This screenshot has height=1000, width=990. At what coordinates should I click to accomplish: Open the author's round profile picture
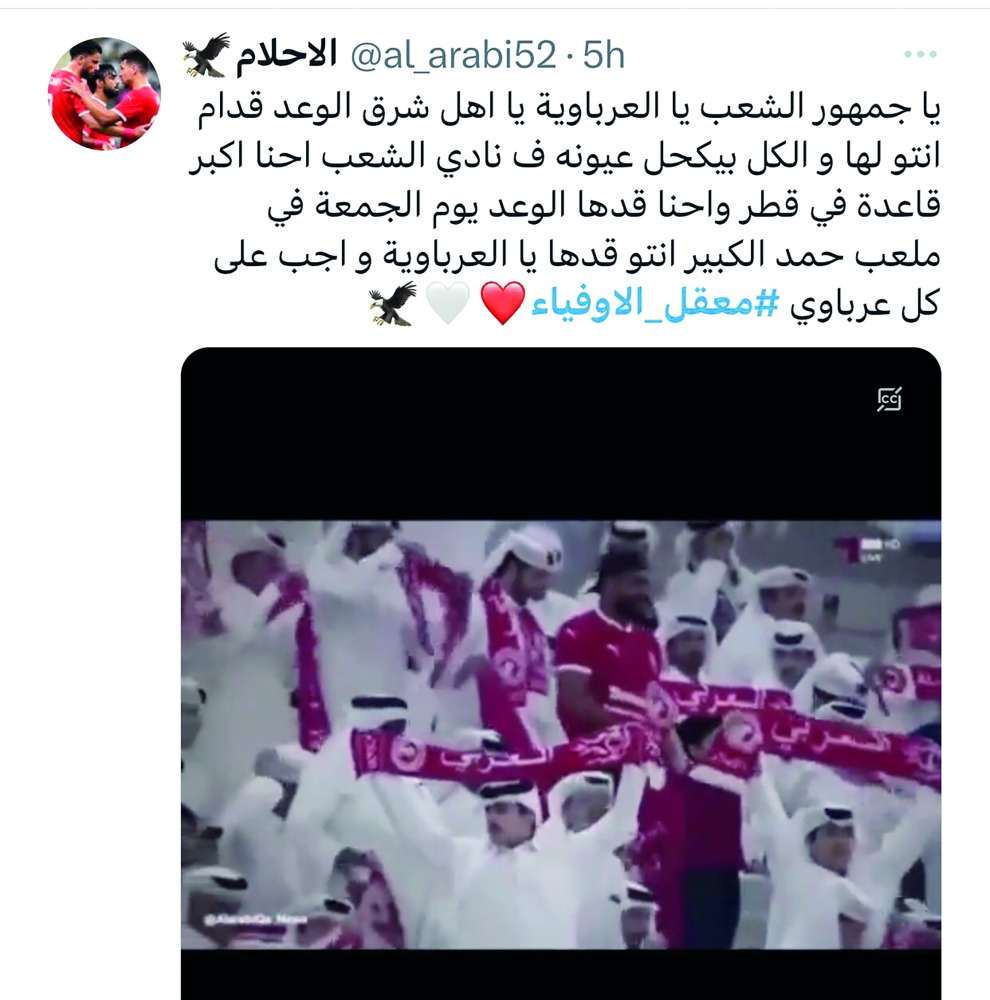pyautogui.click(x=104, y=94)
